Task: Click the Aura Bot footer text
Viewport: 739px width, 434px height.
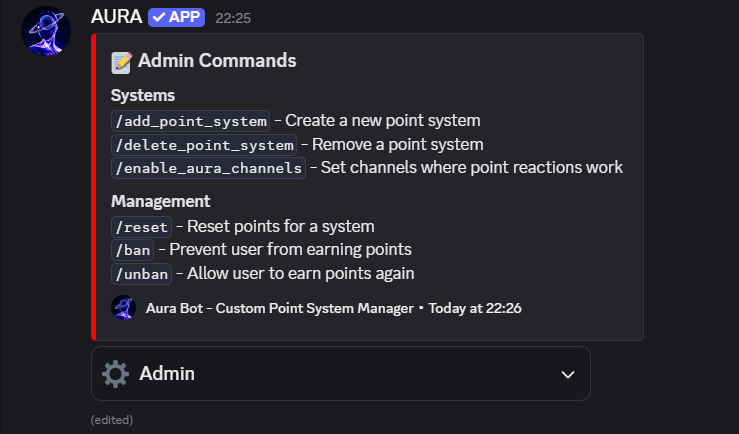Action: tap(279, 308)
